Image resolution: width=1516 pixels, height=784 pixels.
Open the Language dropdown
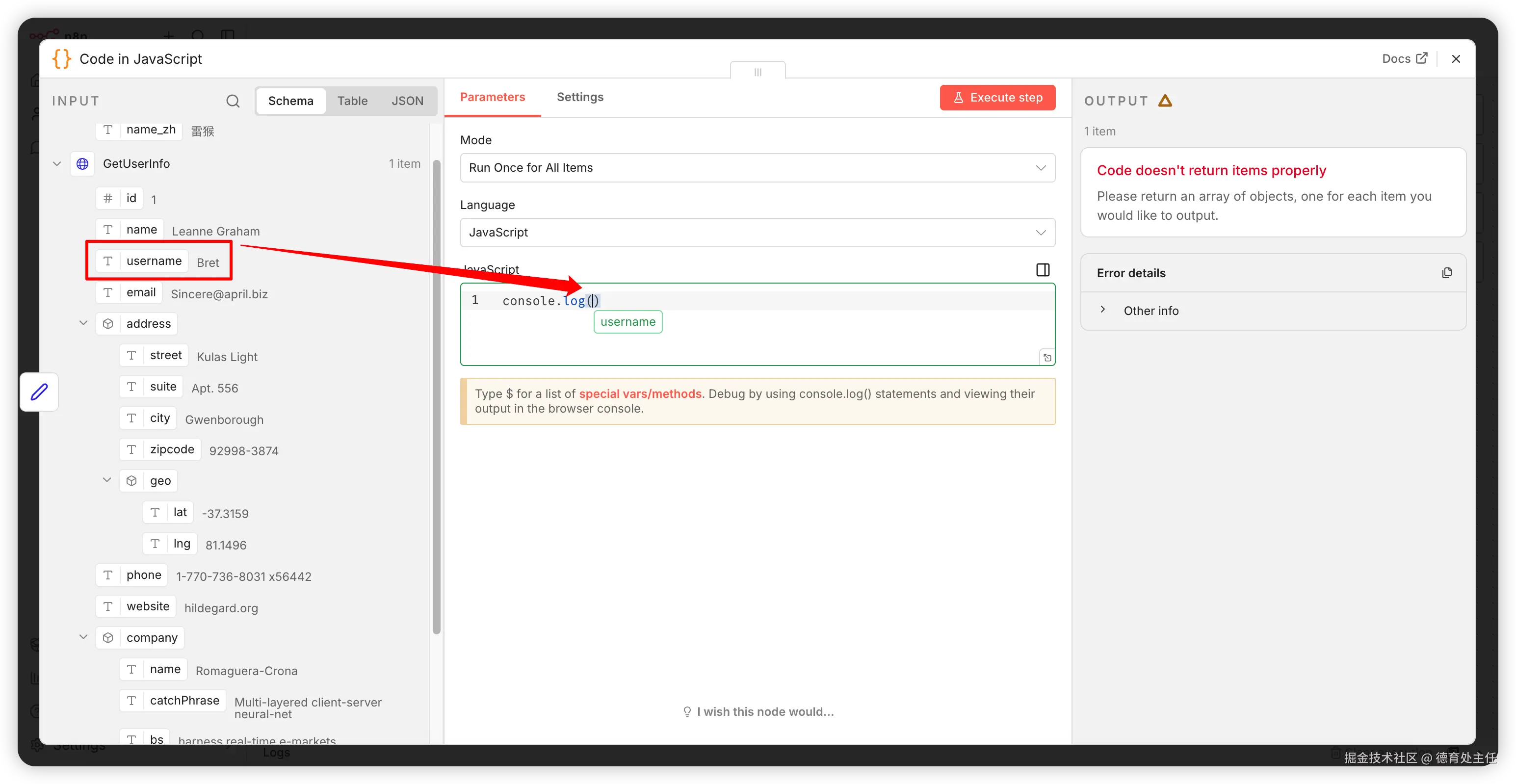pos(757,233)
